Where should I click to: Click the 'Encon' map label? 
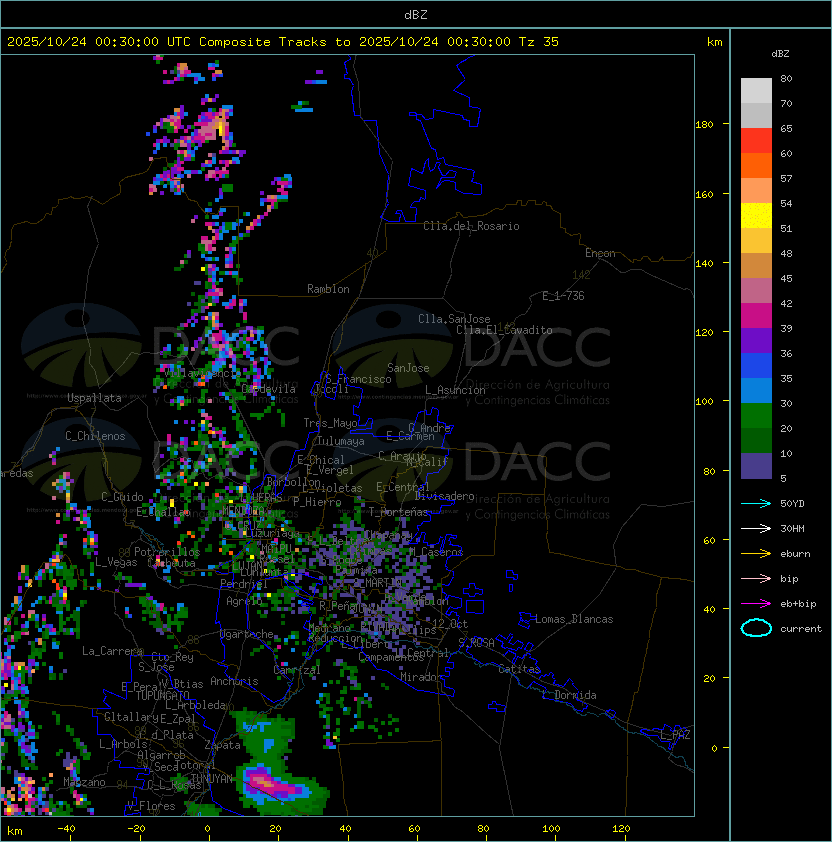tap(600, 253)
